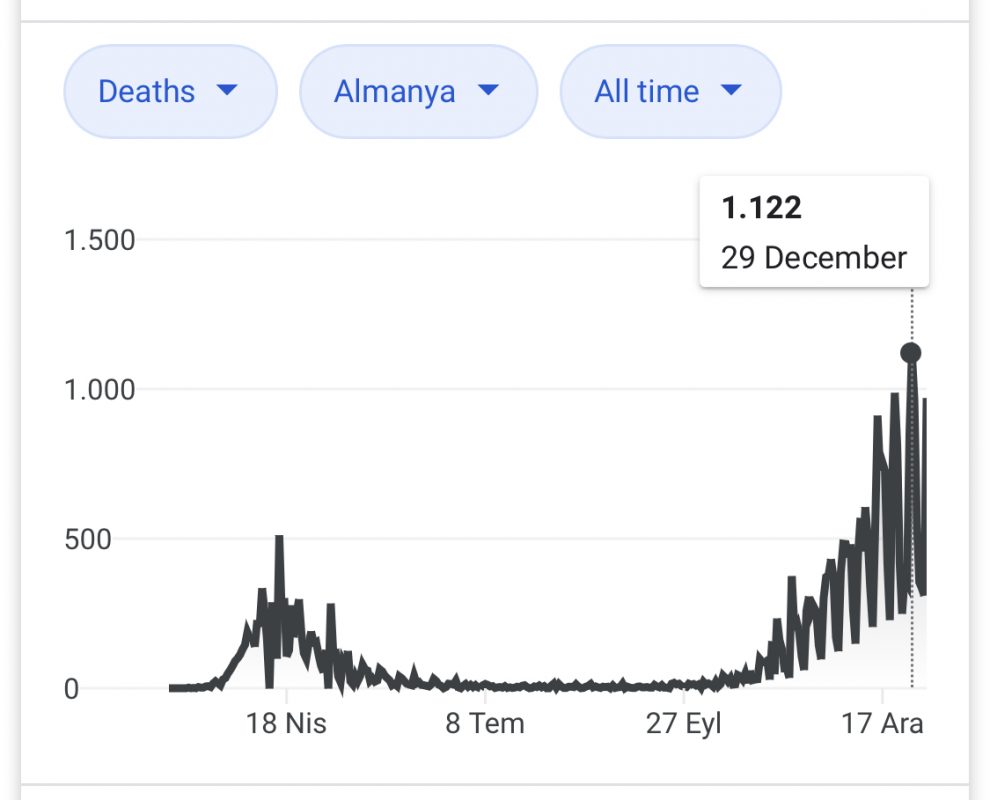Click the arrow icon beside All time
The image size is (990, 800).
[731, 91]
